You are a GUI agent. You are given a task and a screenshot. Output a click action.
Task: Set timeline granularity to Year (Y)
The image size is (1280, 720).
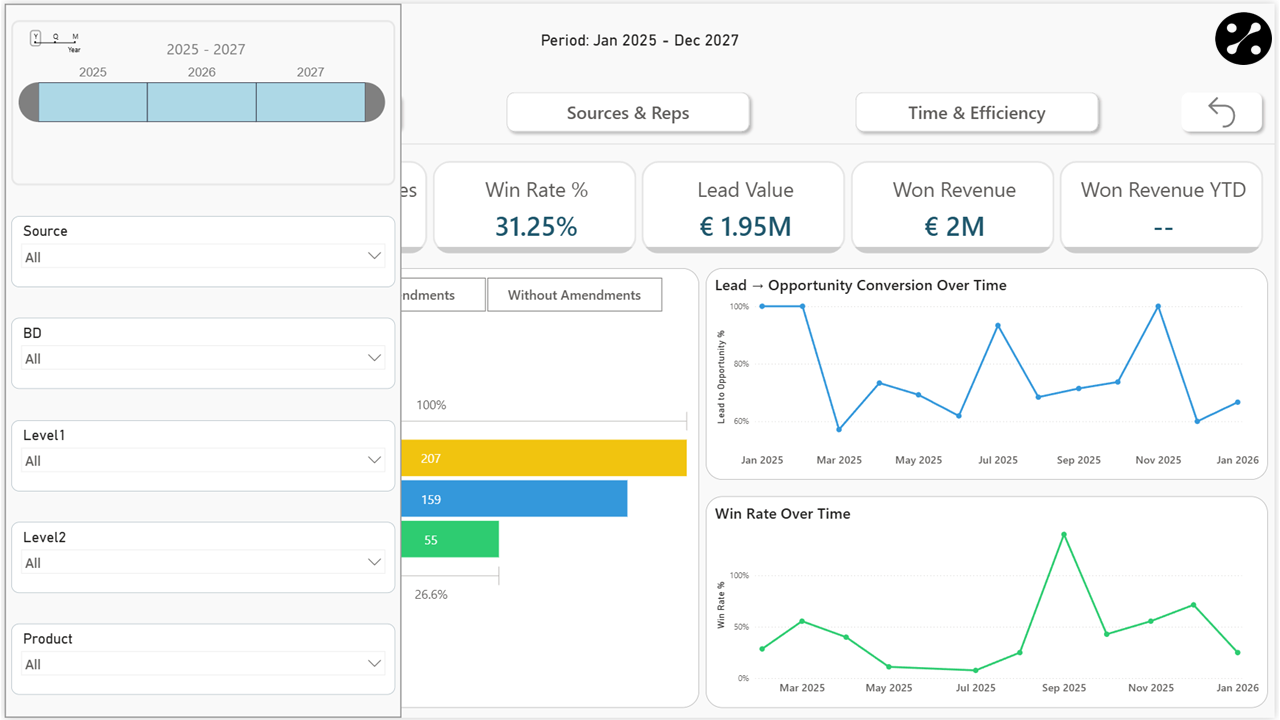coord(36,38)
